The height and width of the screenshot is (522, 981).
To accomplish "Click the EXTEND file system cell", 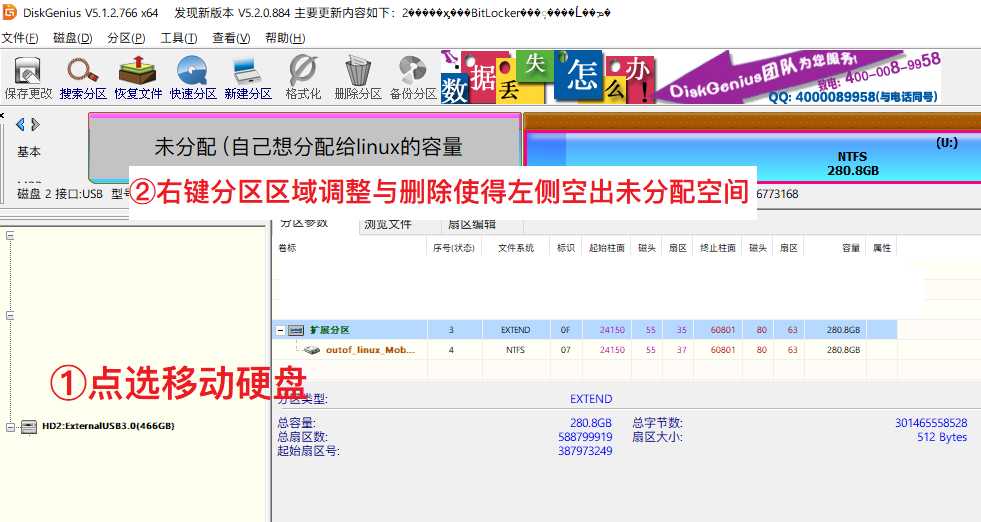I will click(516, 330).
